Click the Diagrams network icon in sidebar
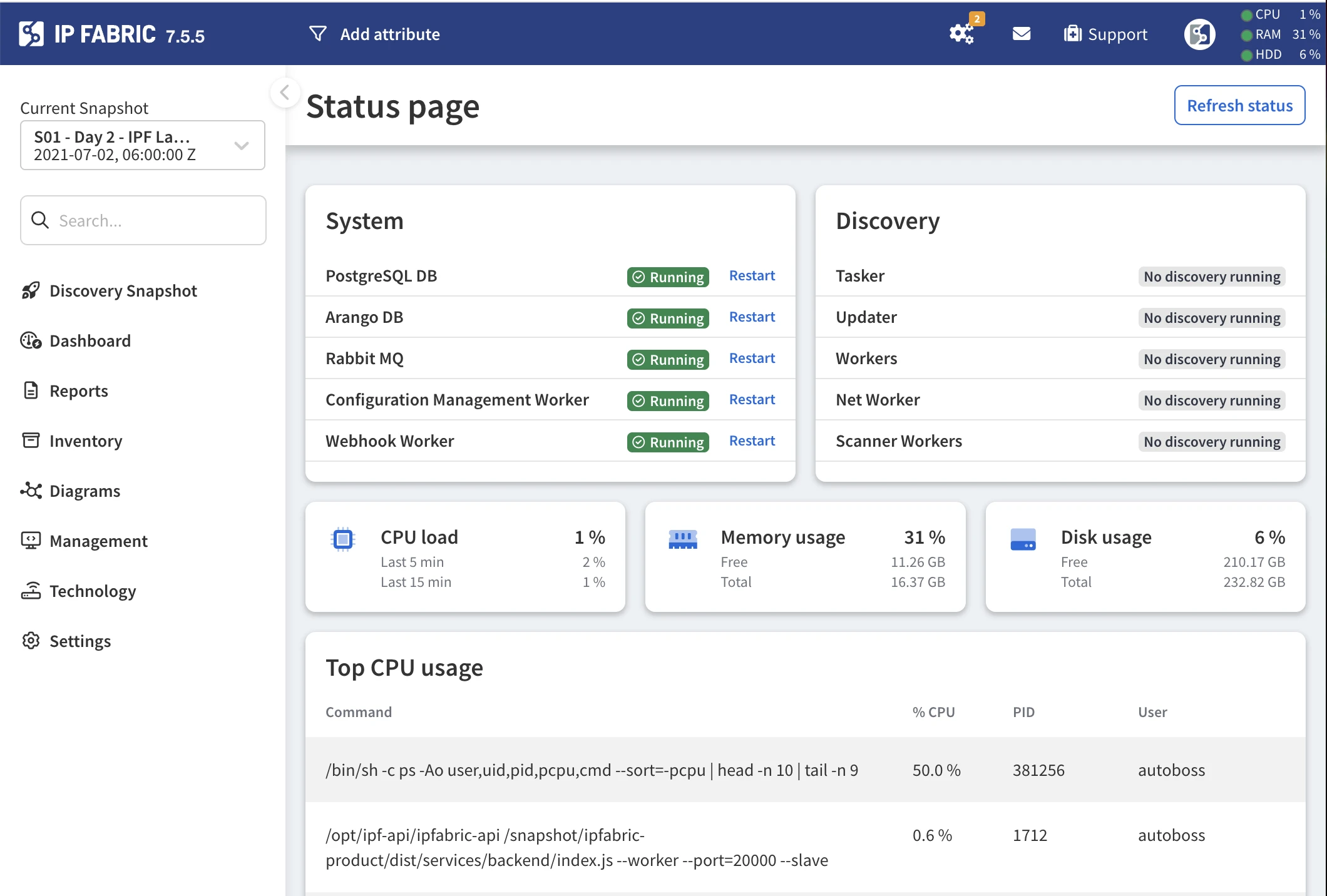This screenshot has width=1327, height=896. coord(31,491)
